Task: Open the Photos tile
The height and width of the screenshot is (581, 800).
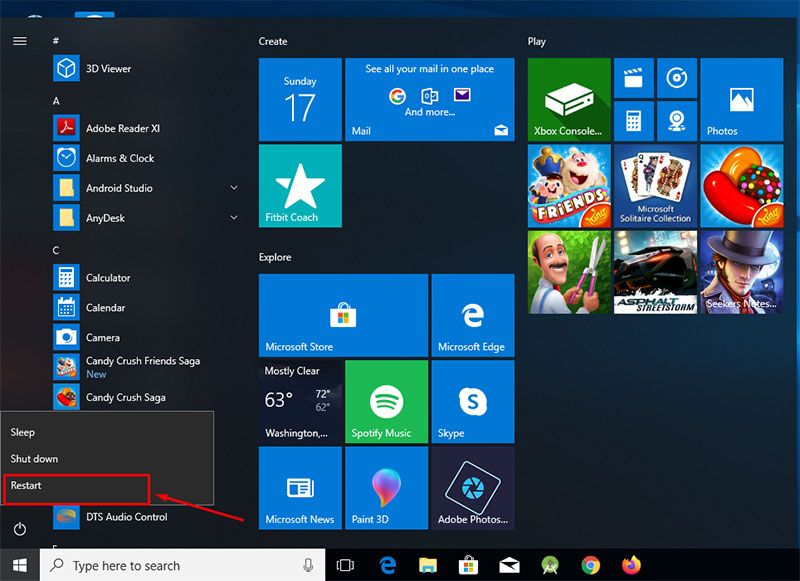Action: [742, 99]
